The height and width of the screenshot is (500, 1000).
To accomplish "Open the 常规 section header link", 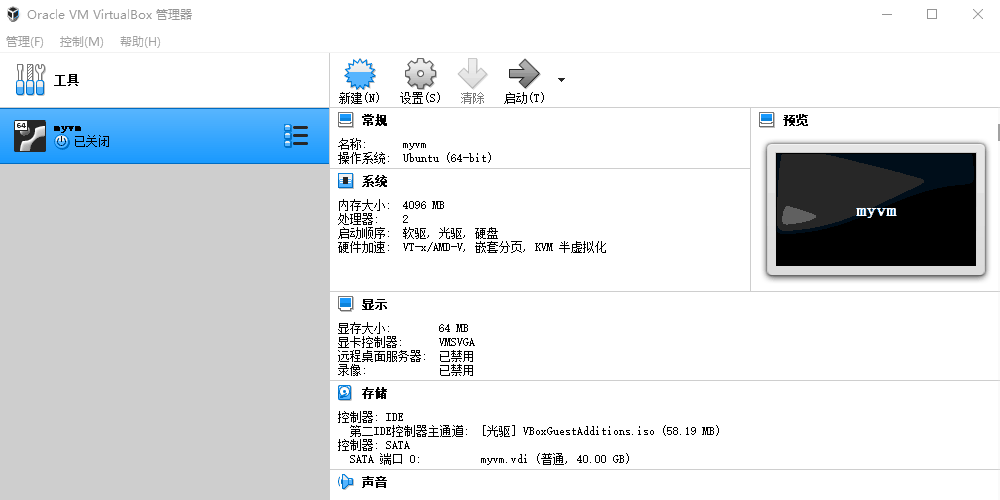I will [374, 120].
